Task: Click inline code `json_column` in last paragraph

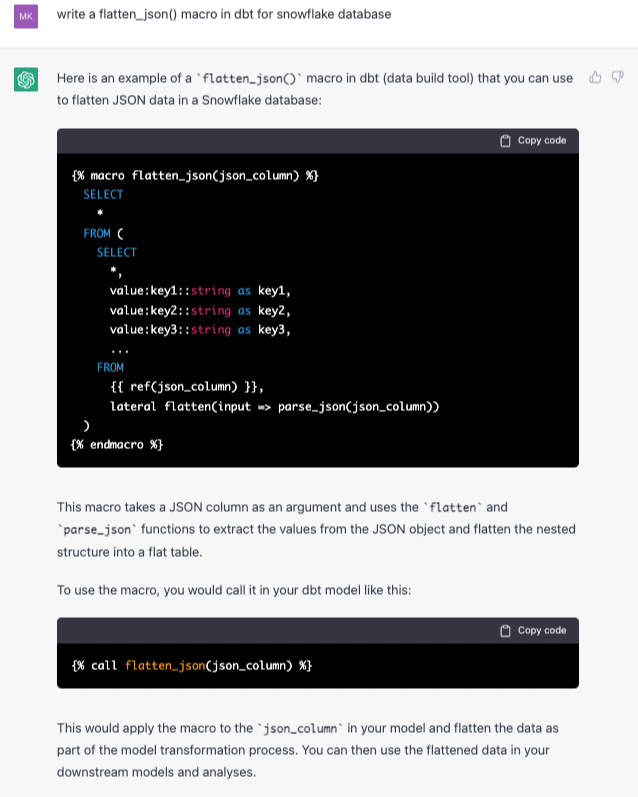Action: [300, 728]
